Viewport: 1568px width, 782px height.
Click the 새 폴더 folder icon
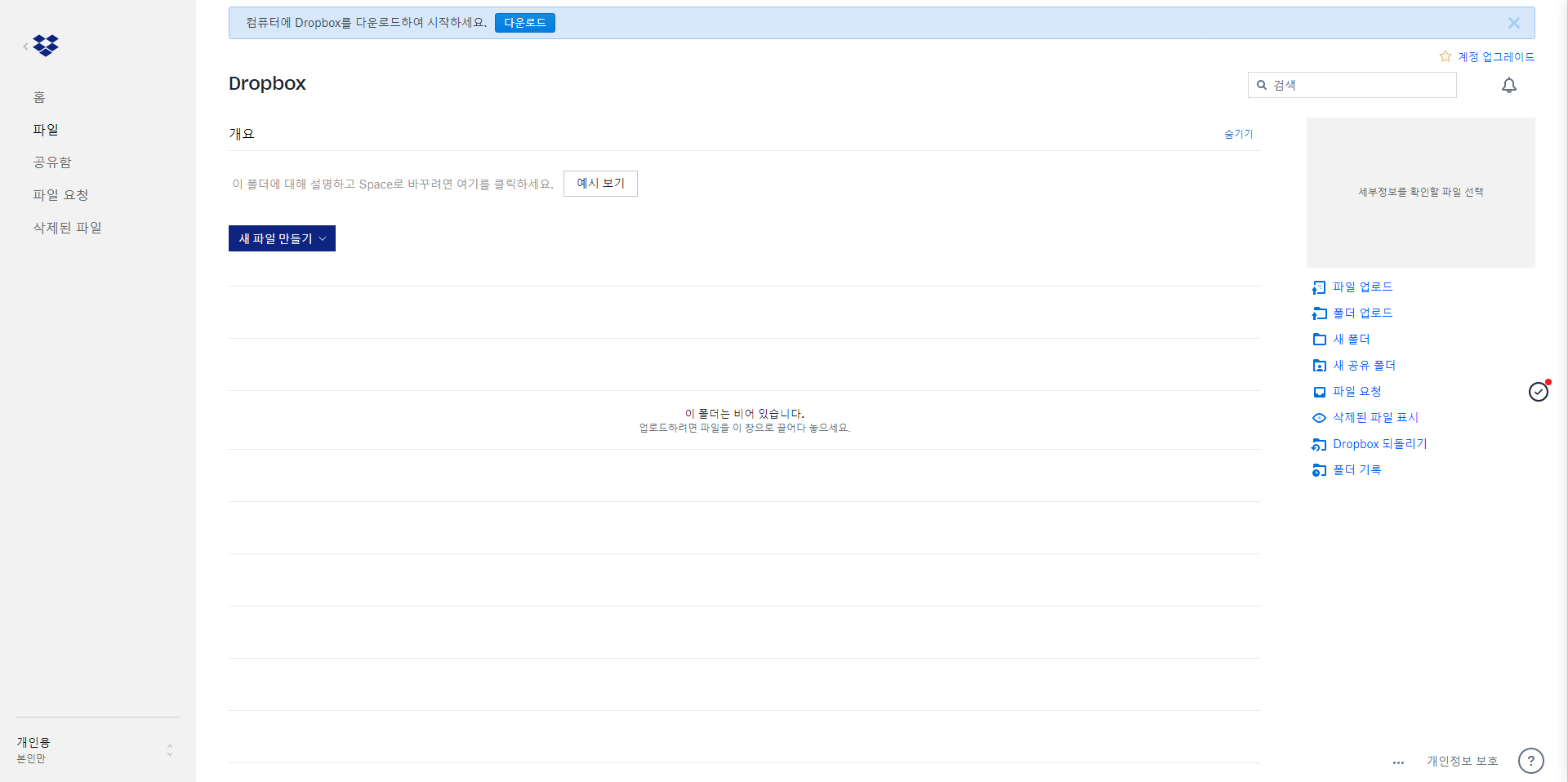click(1319, 340)
